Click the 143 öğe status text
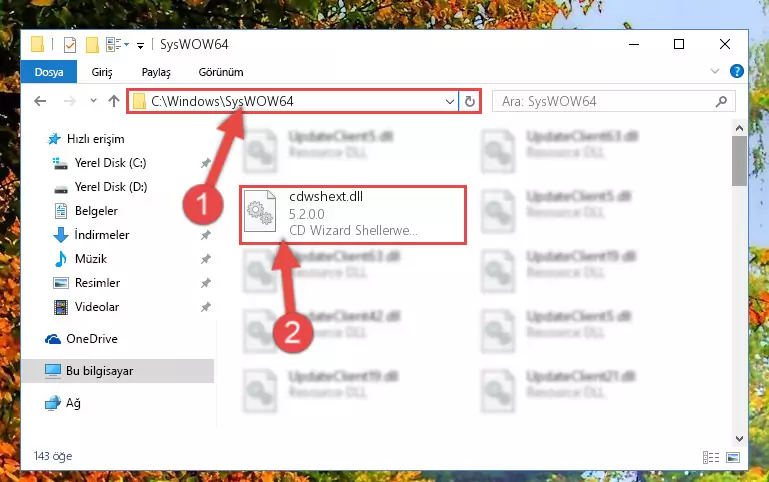Image resolution: width=769 pixels, height=482 pixels. coord(53,456)
